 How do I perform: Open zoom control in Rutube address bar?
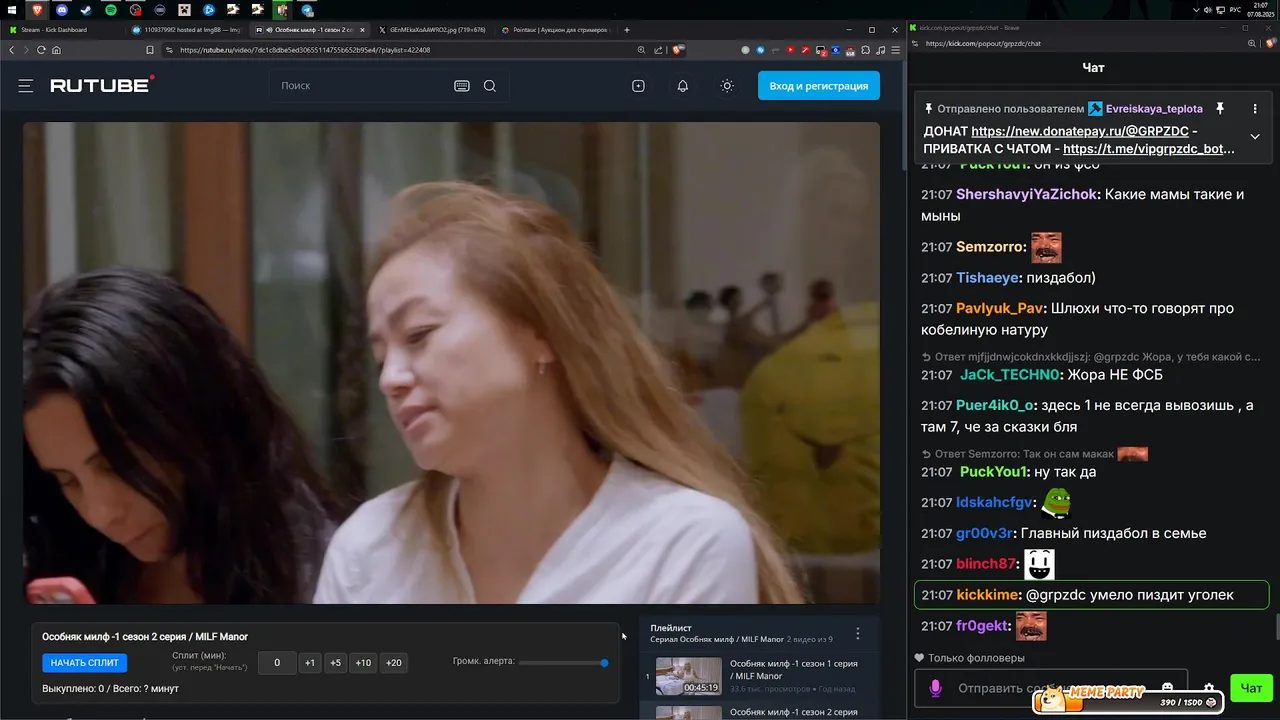tap(642, 50)
